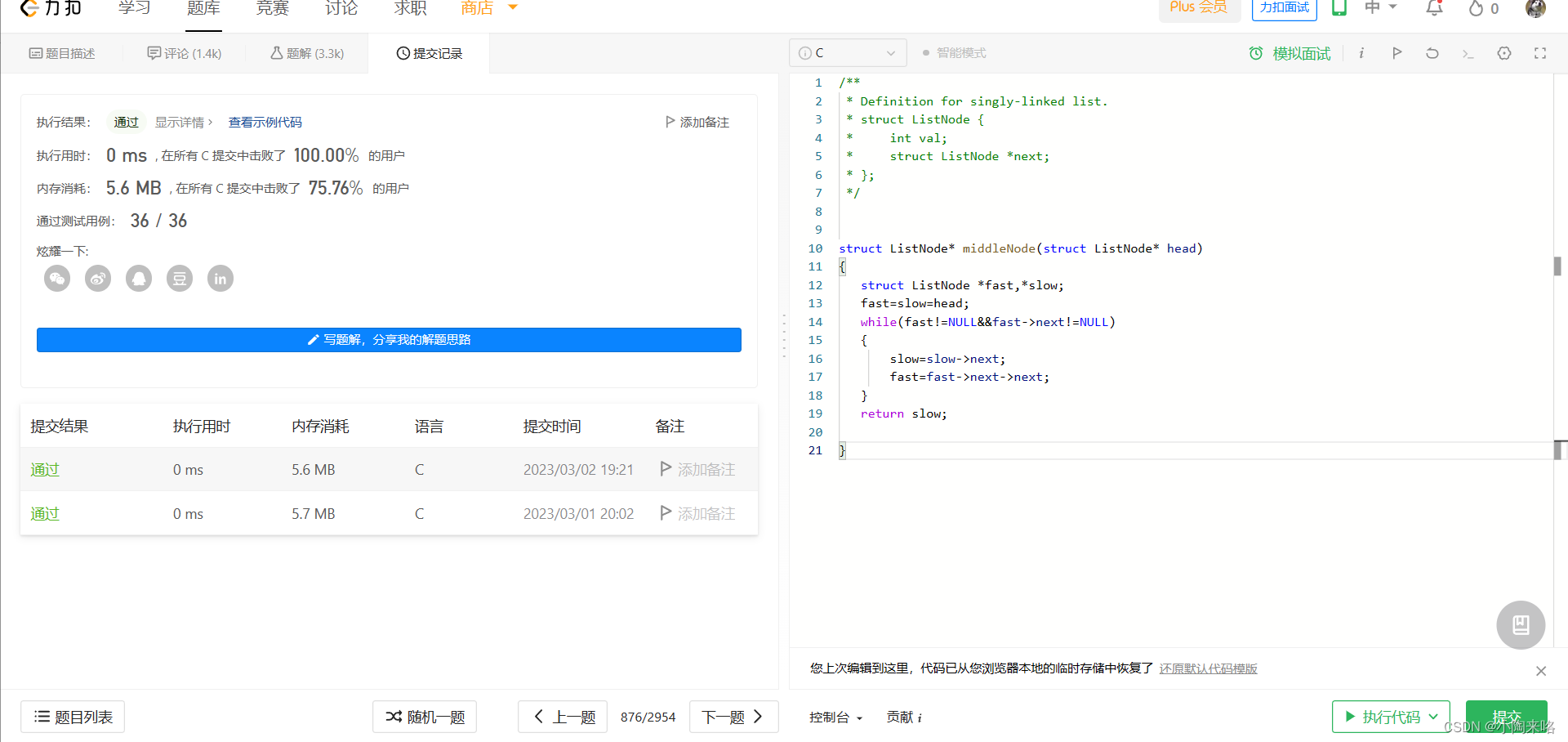Click the mobile app download icon

(1339, 8)
